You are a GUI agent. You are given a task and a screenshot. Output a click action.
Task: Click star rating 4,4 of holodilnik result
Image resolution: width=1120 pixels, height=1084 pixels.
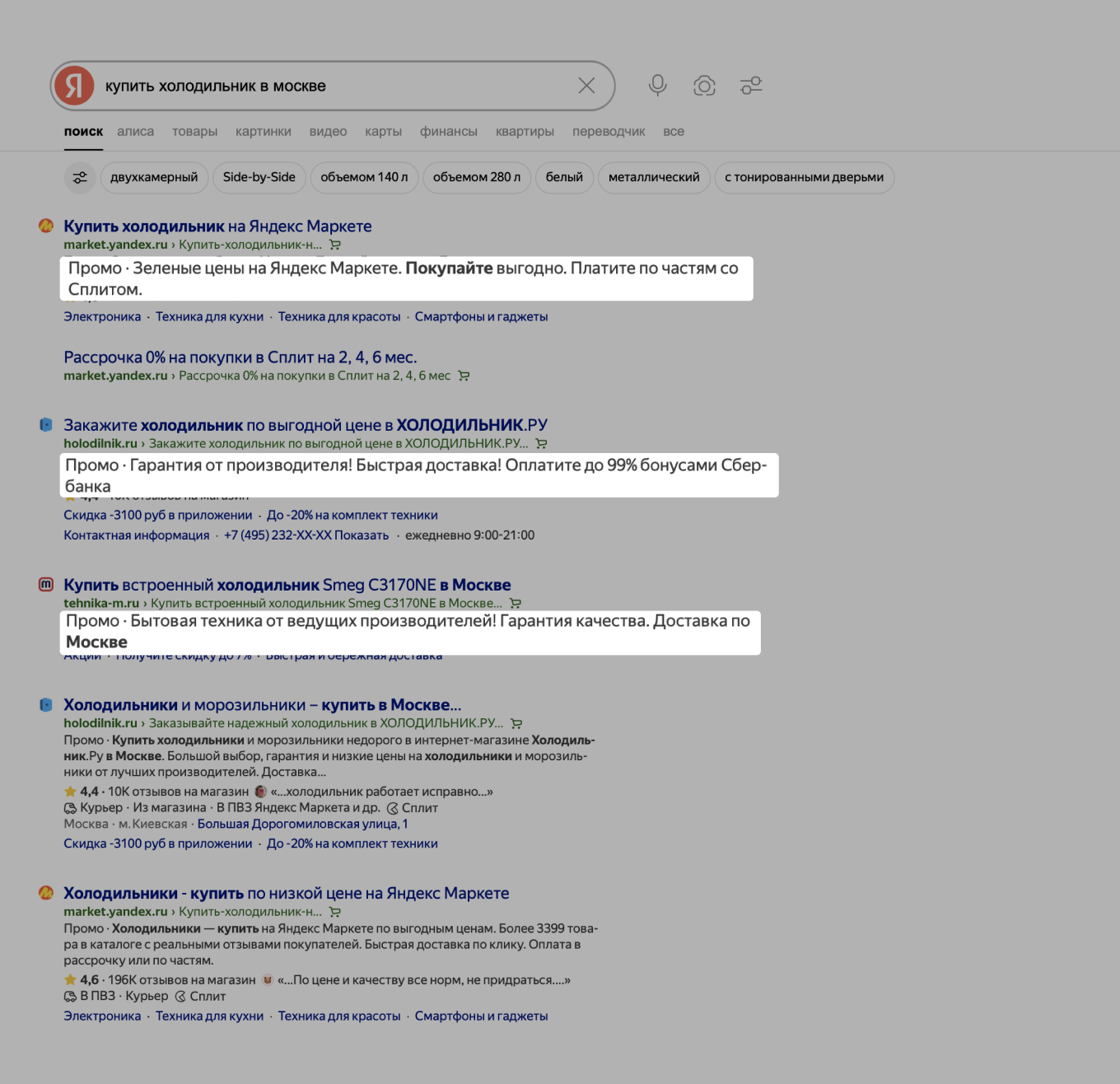pyautogui.click(x=82, y=792)
